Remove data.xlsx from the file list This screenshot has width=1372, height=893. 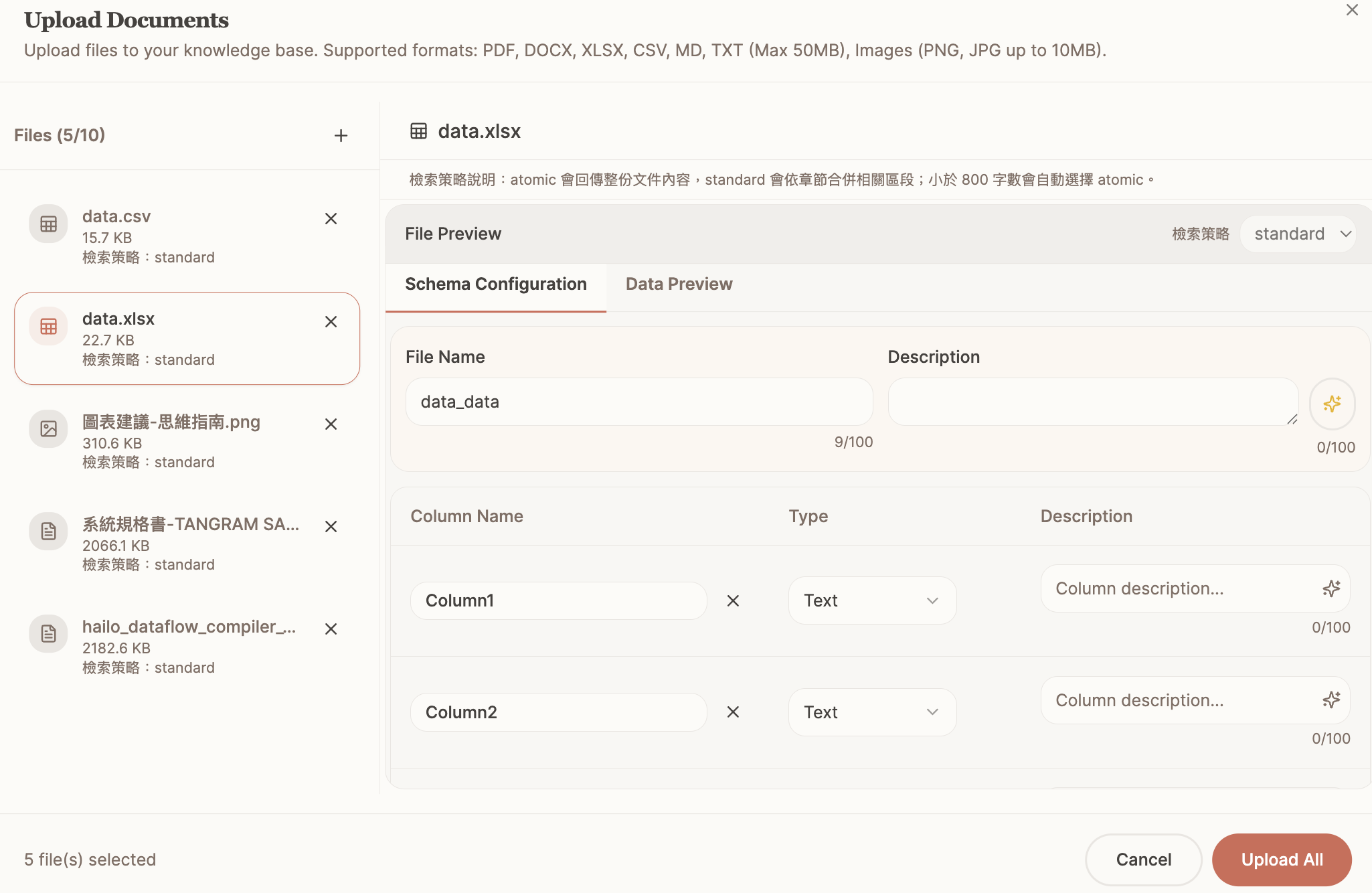(x=331, y=322)
